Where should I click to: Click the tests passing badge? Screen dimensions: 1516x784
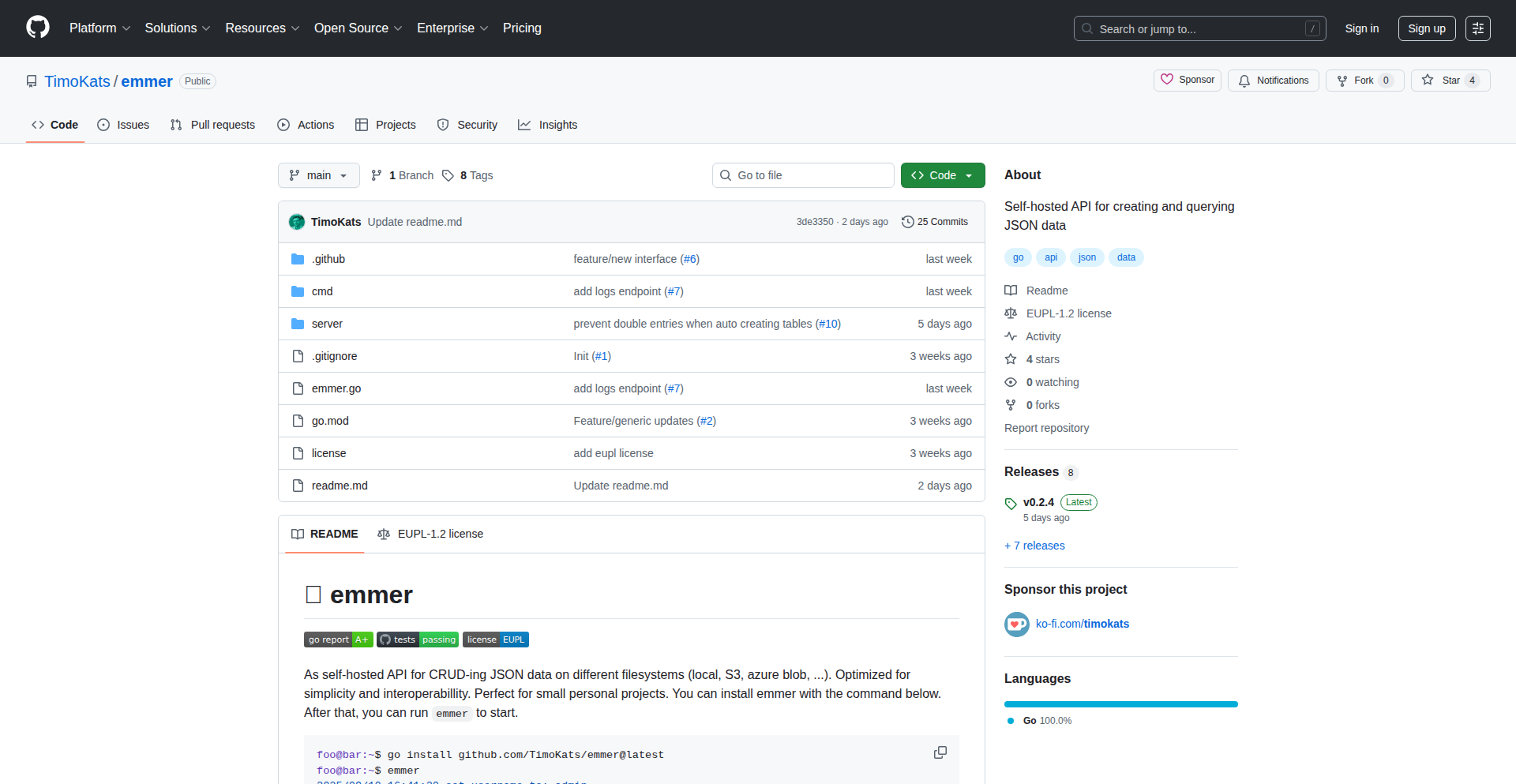(418, 640)
